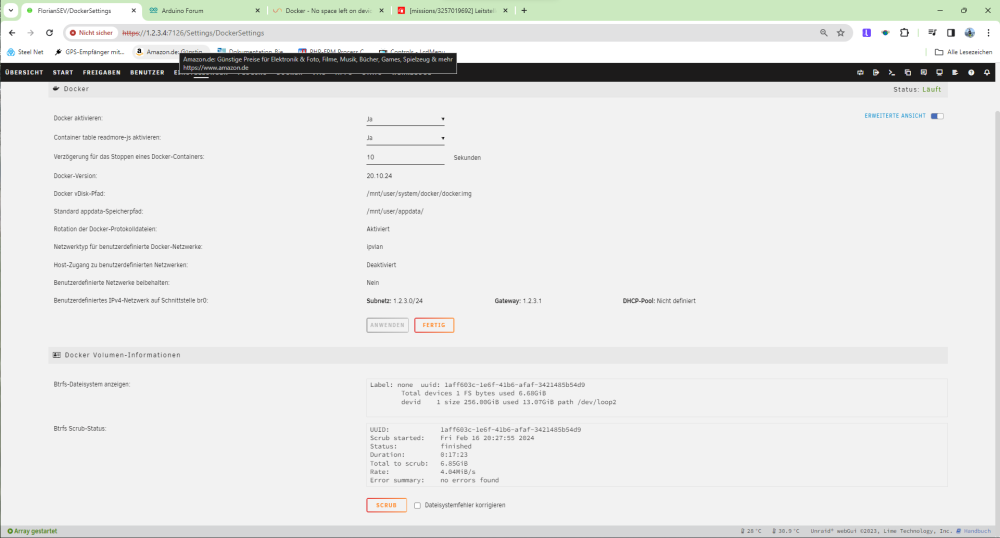Open the system info monitor icon
1000x538 pixels.
[x=939, y=73]
